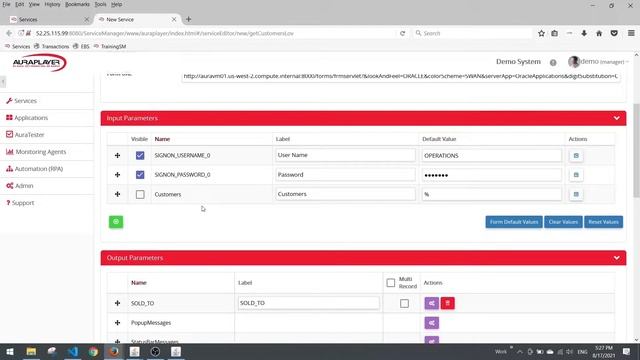Open Automation (RPA) in the sidebar

click(x=34, y=169)
